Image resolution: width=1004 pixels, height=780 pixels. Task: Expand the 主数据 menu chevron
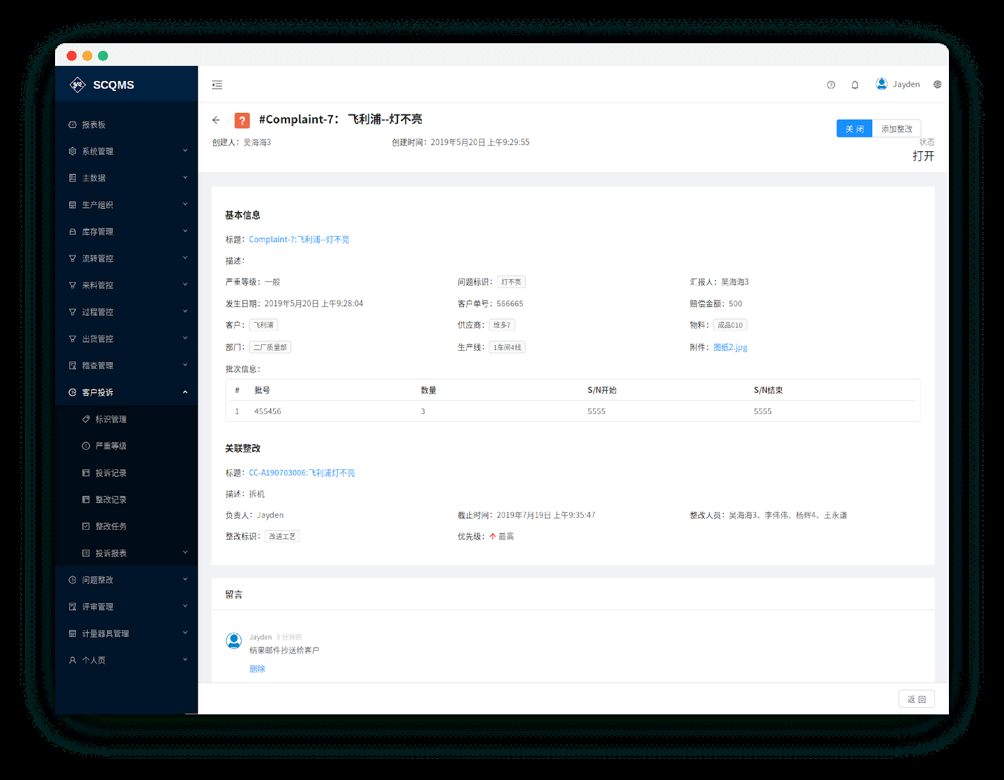[x=185, y=178]
